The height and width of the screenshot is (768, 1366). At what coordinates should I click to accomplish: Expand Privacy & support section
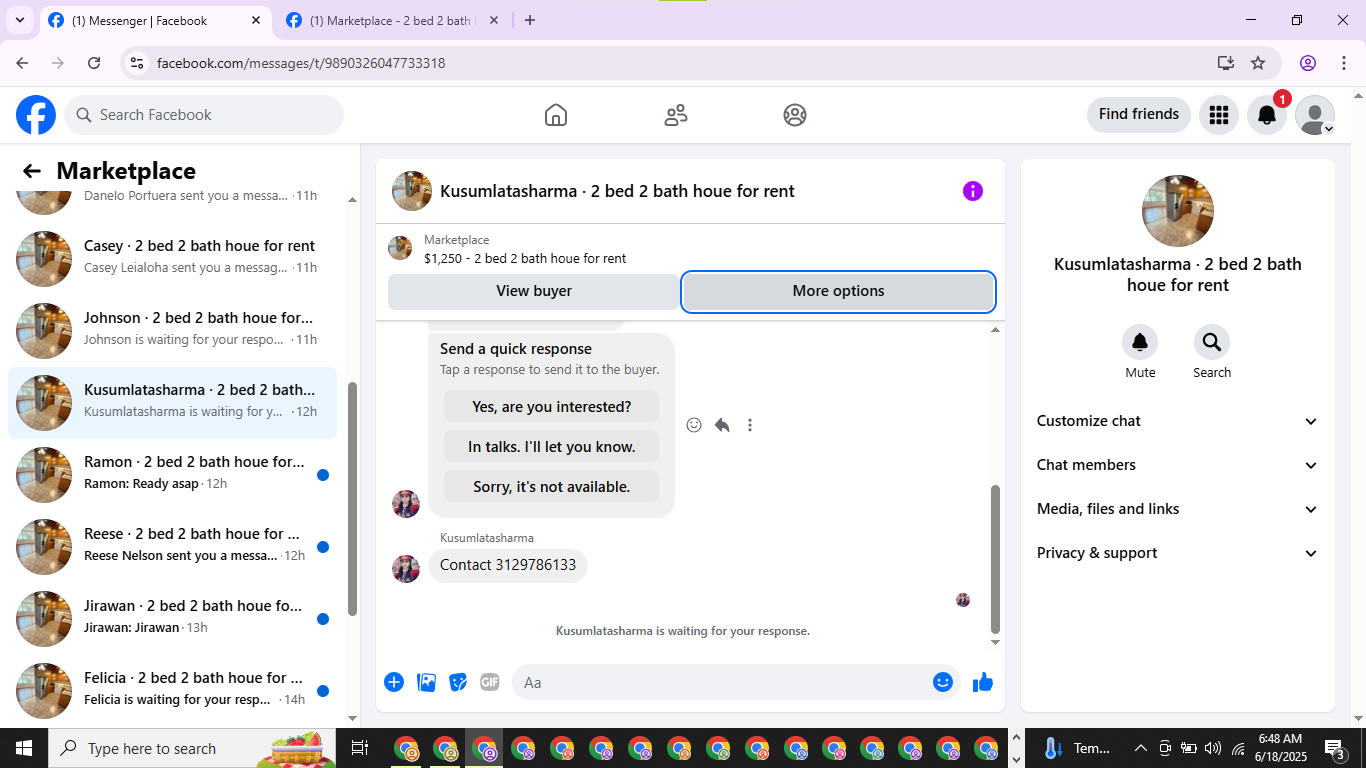click(x=1178, y=553)
